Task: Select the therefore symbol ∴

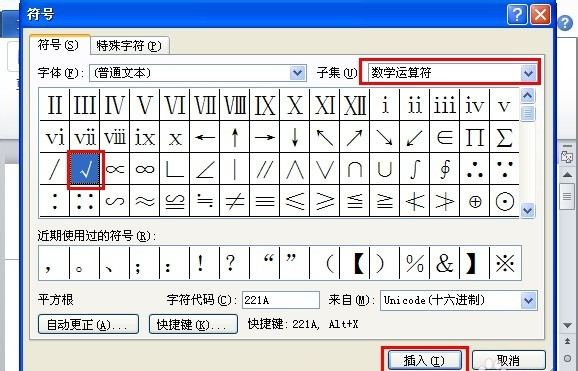Action: click(474, 169)
